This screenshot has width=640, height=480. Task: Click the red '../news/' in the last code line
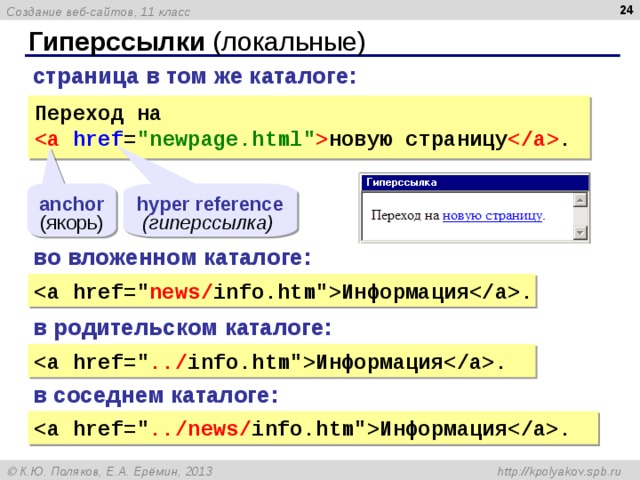200,429
